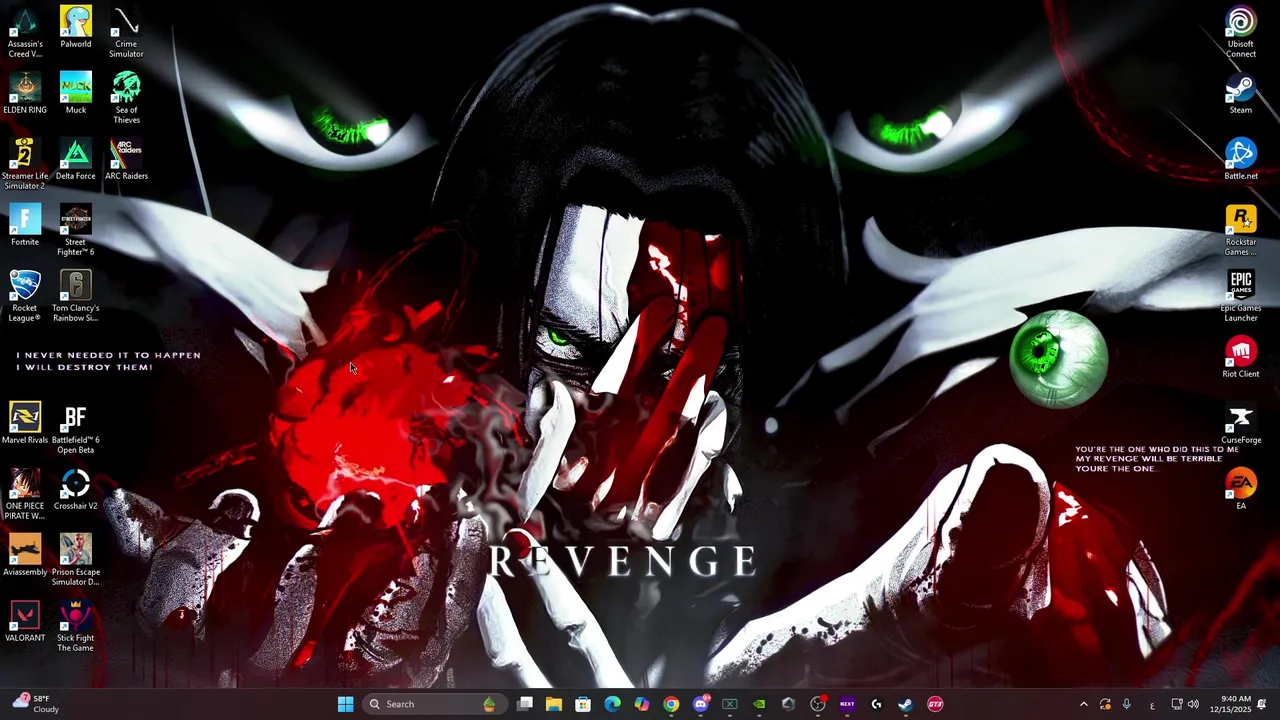Switch to Steam on the taskbar
1280x720 pixels.
tap(906, 704)
